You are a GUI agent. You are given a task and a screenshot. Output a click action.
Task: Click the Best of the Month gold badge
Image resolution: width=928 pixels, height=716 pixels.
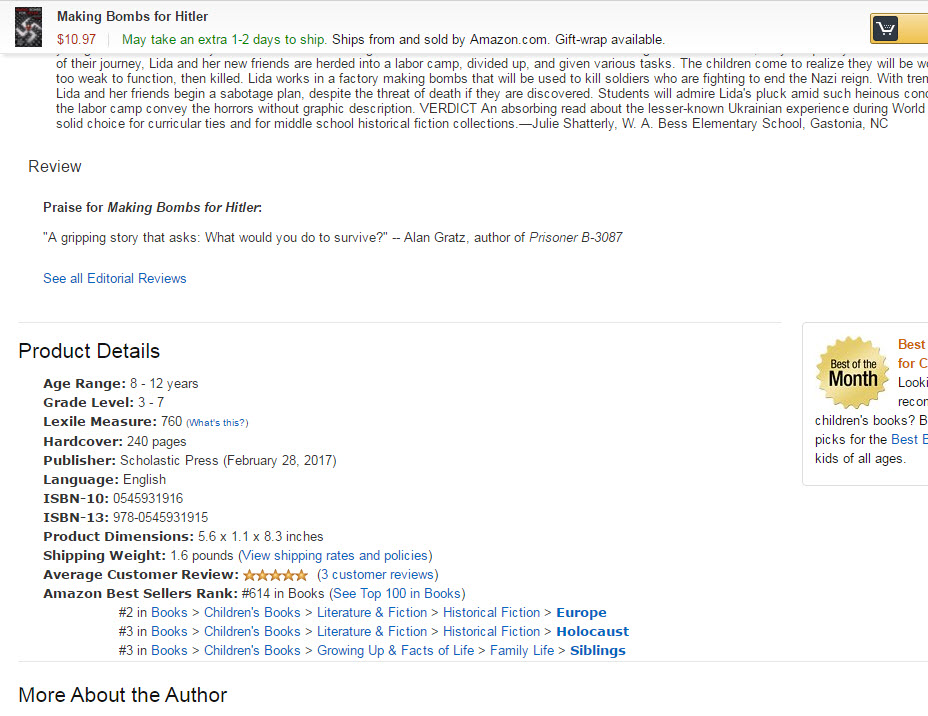tap(852, 373)
